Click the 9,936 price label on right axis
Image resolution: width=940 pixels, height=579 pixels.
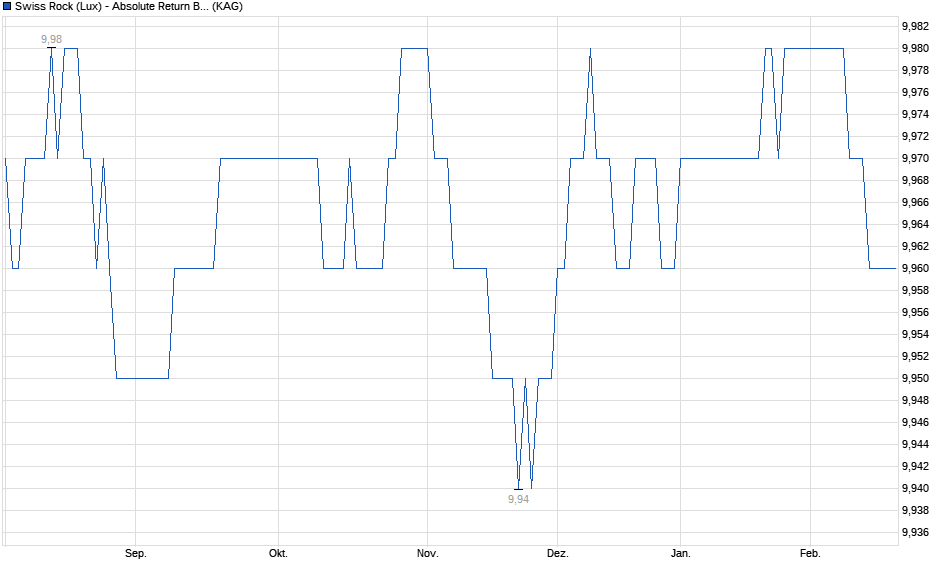913,531
